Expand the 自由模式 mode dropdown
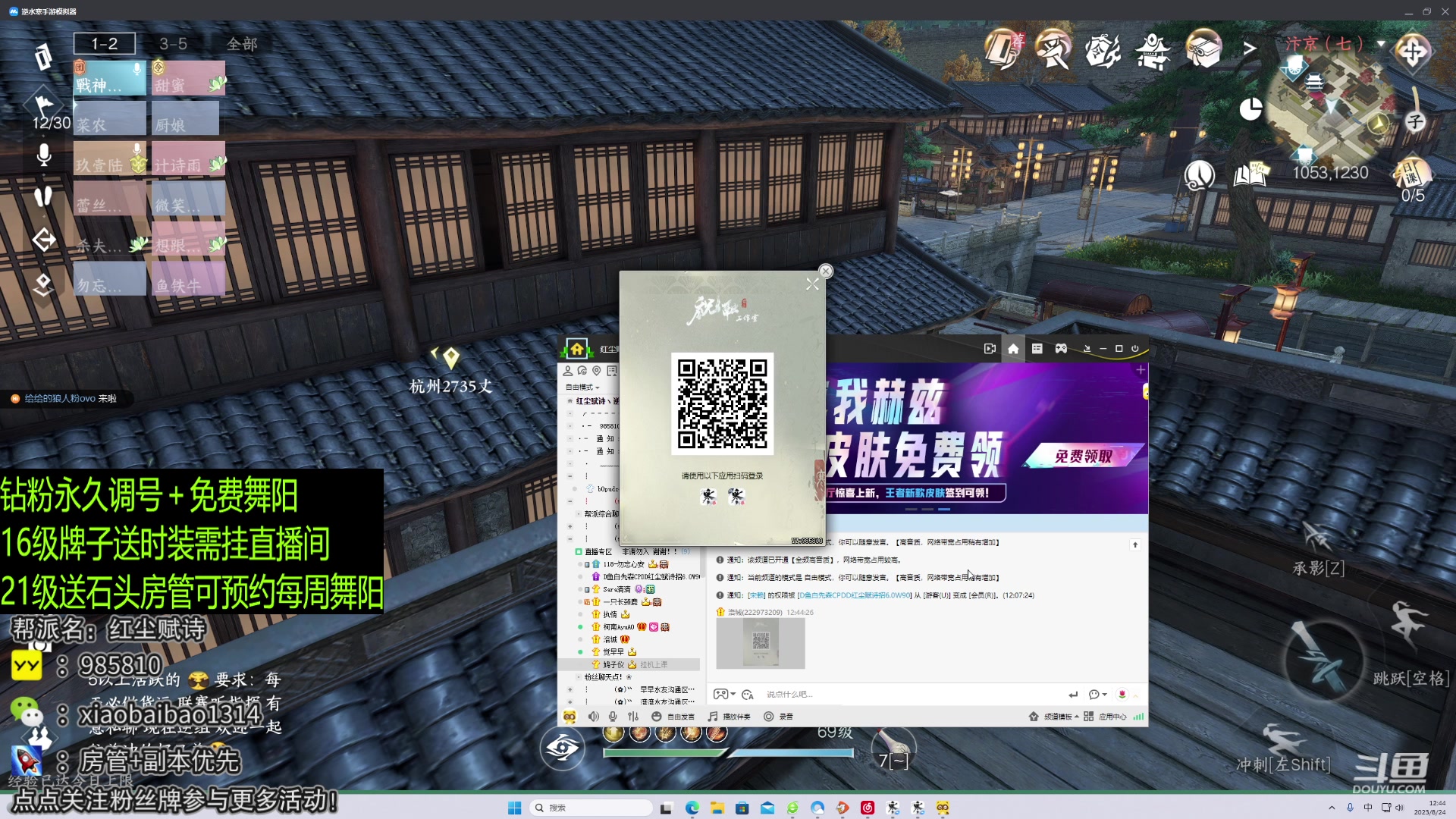1456x819 pixels. pos(583,388)
